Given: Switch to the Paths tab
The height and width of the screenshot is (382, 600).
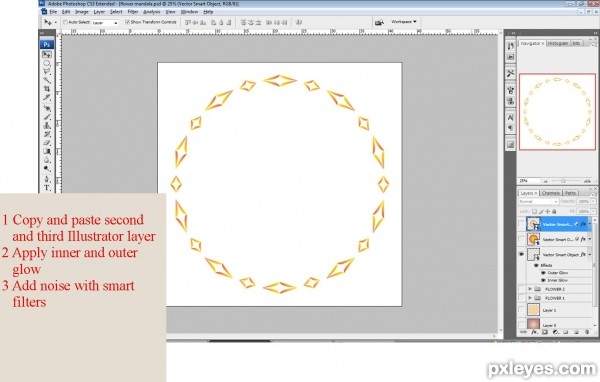Looking at the screenshot, I should (570, 193).
